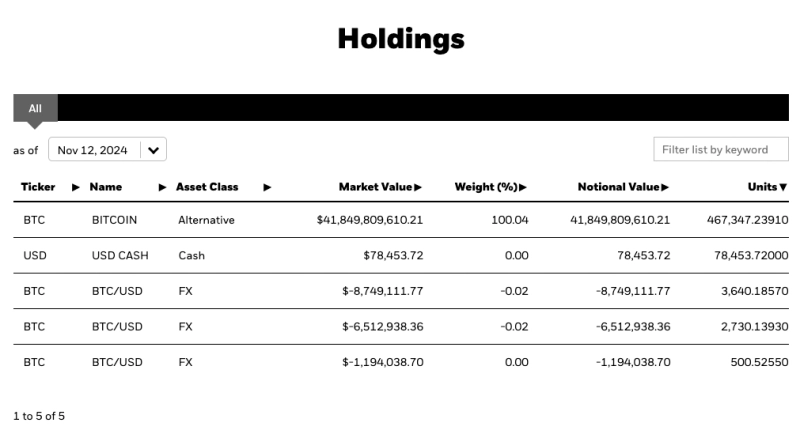Select the BITCOIN holding row name

tap(114, 219)
